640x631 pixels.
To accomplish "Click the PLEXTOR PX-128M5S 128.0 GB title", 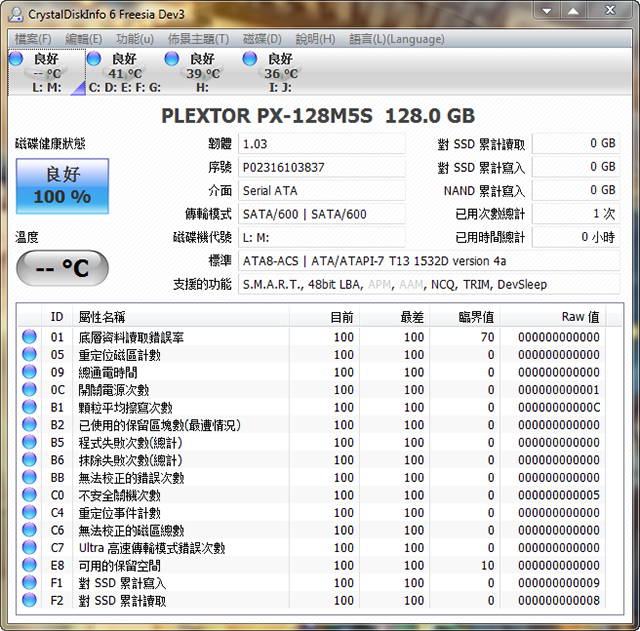I will click(318, 116).
